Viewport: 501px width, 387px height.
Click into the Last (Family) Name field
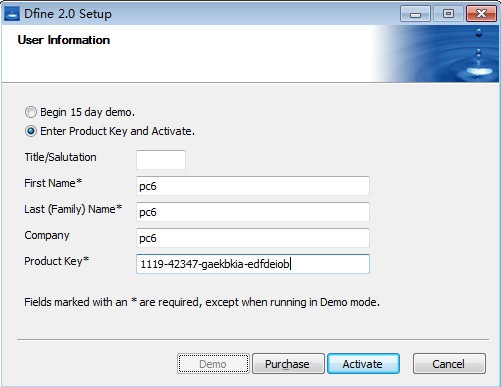point(253,212)
